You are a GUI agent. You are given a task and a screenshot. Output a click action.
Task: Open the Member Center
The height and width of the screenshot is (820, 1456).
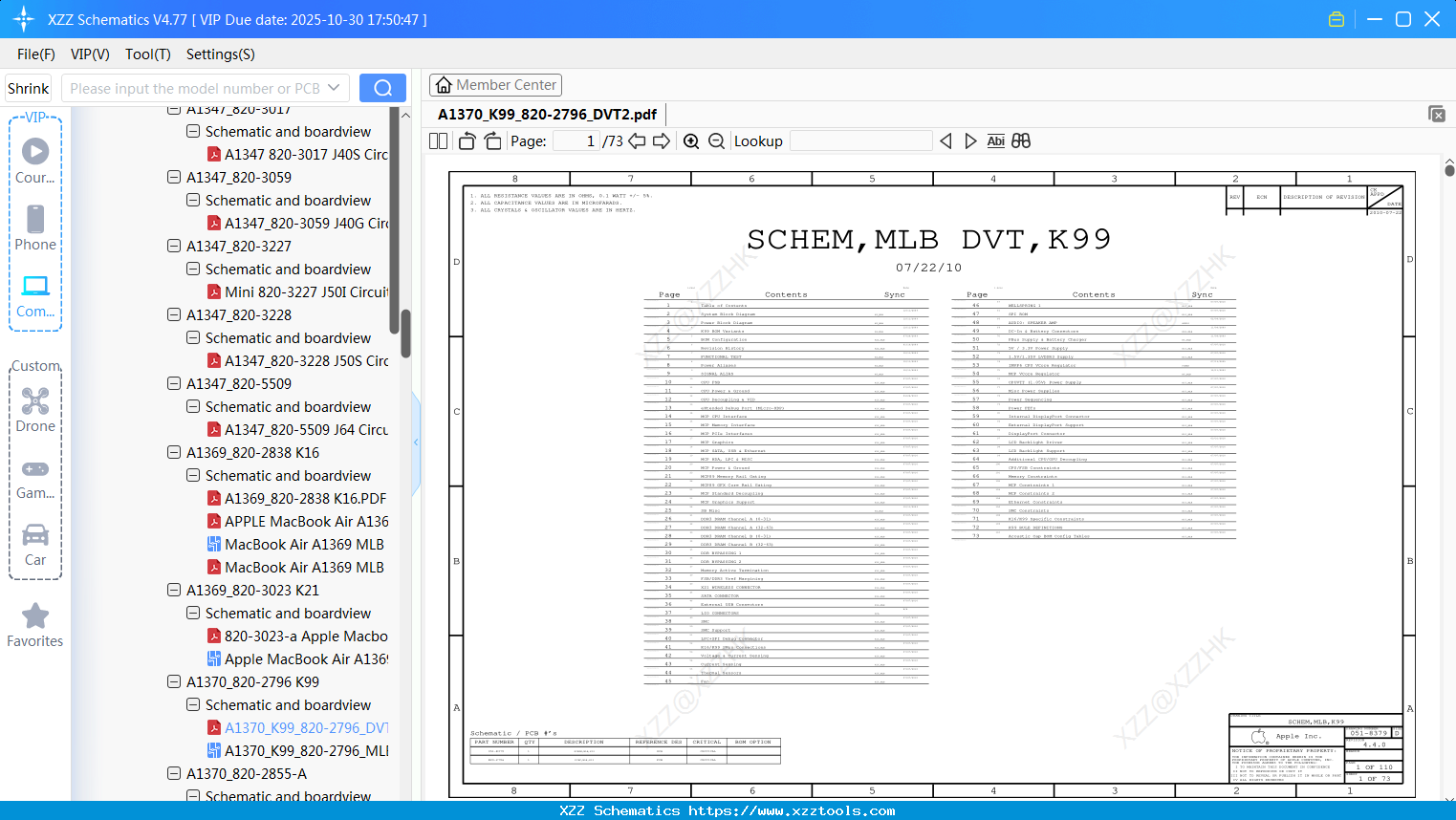click(x=495, y=85)
